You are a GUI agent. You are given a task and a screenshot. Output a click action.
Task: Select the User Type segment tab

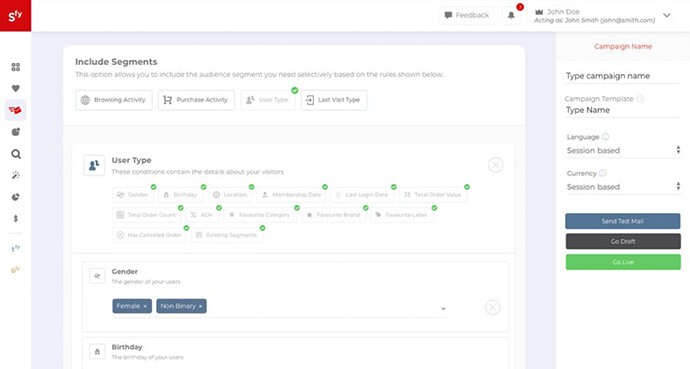point(268,100)
